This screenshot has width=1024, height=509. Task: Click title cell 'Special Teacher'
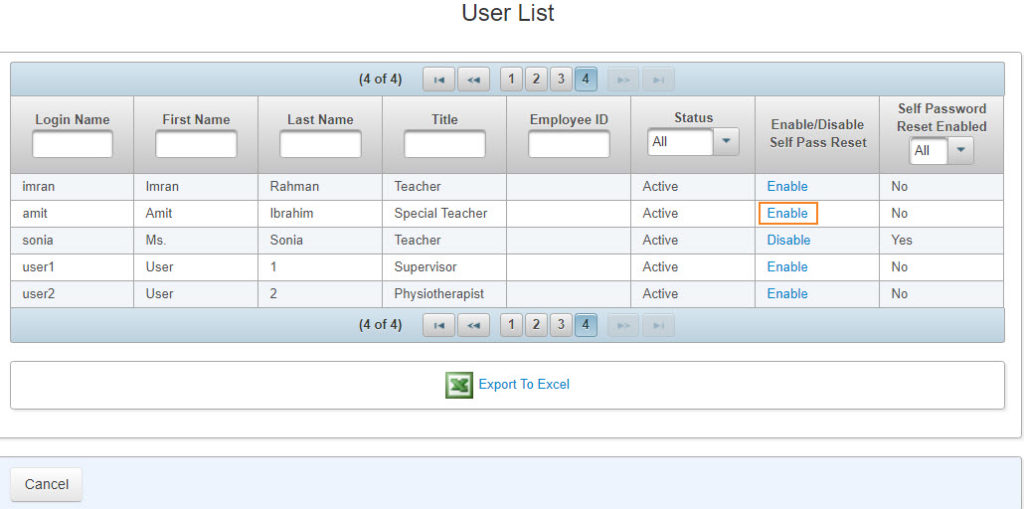coord(441,214)
